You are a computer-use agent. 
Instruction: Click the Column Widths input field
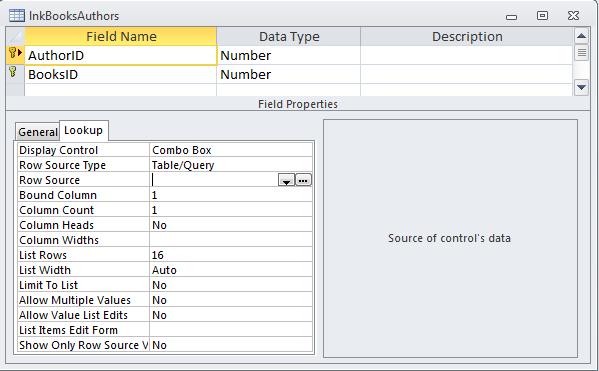click(231, 240)
